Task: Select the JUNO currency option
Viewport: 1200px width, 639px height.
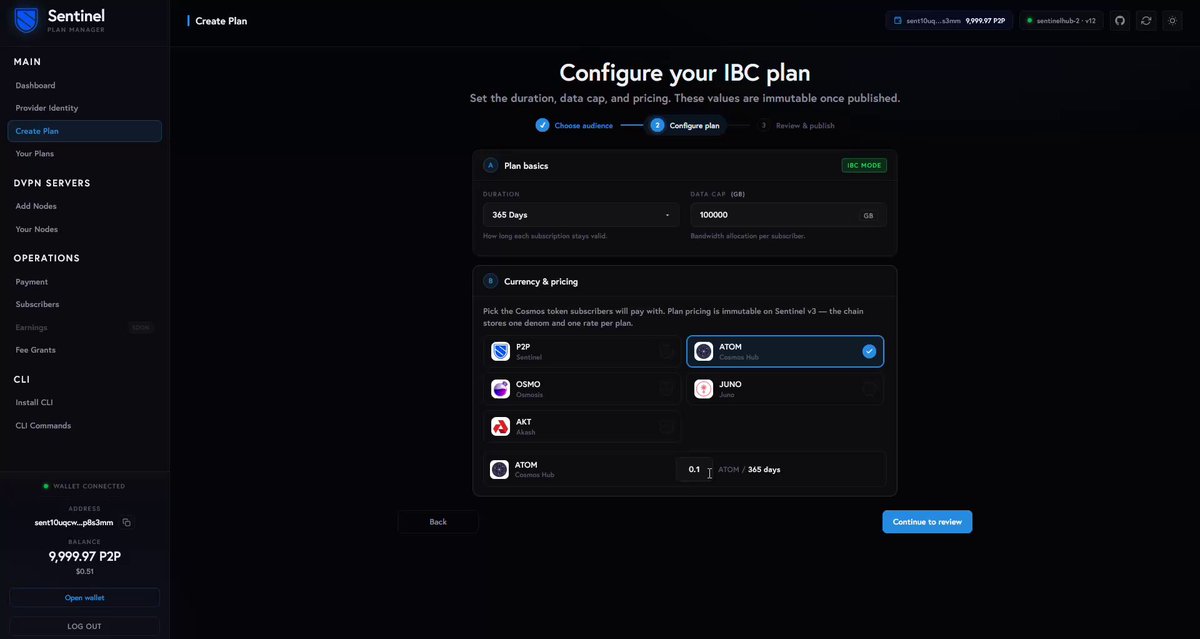Action: click(x=785, y=389)
